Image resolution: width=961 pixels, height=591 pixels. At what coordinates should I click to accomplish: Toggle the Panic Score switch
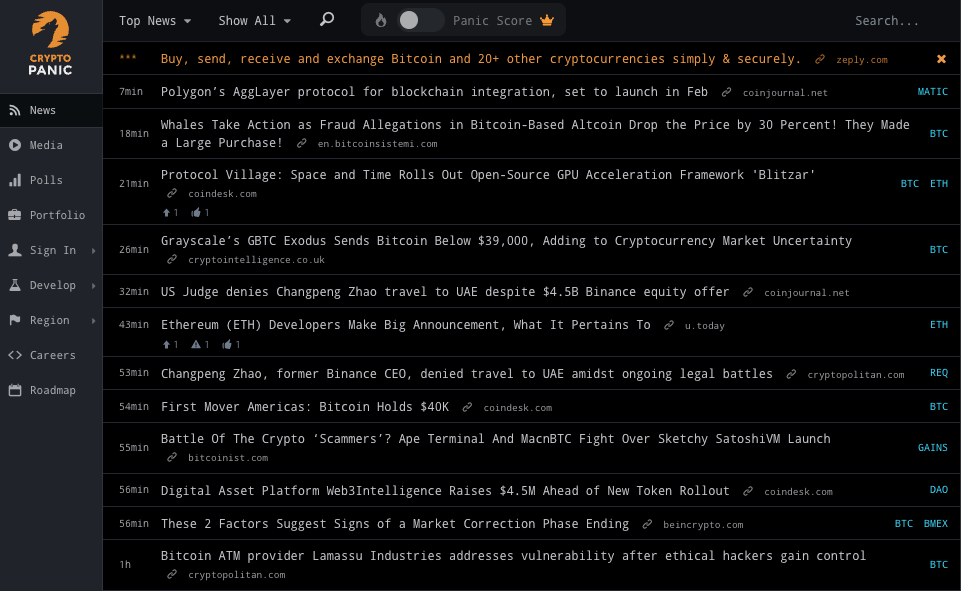(420, 21)
